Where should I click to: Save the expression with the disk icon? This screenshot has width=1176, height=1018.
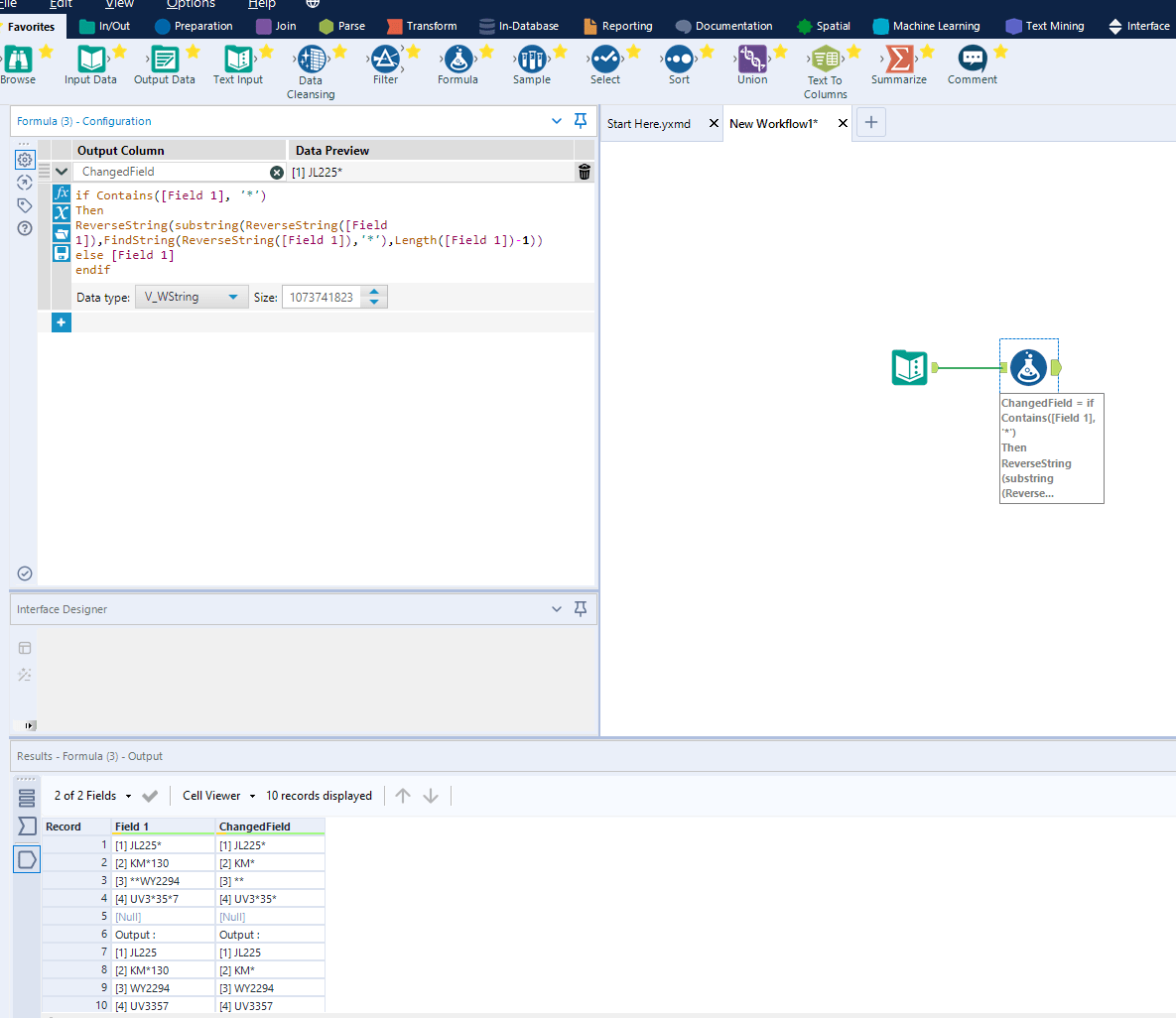point(62,253)
